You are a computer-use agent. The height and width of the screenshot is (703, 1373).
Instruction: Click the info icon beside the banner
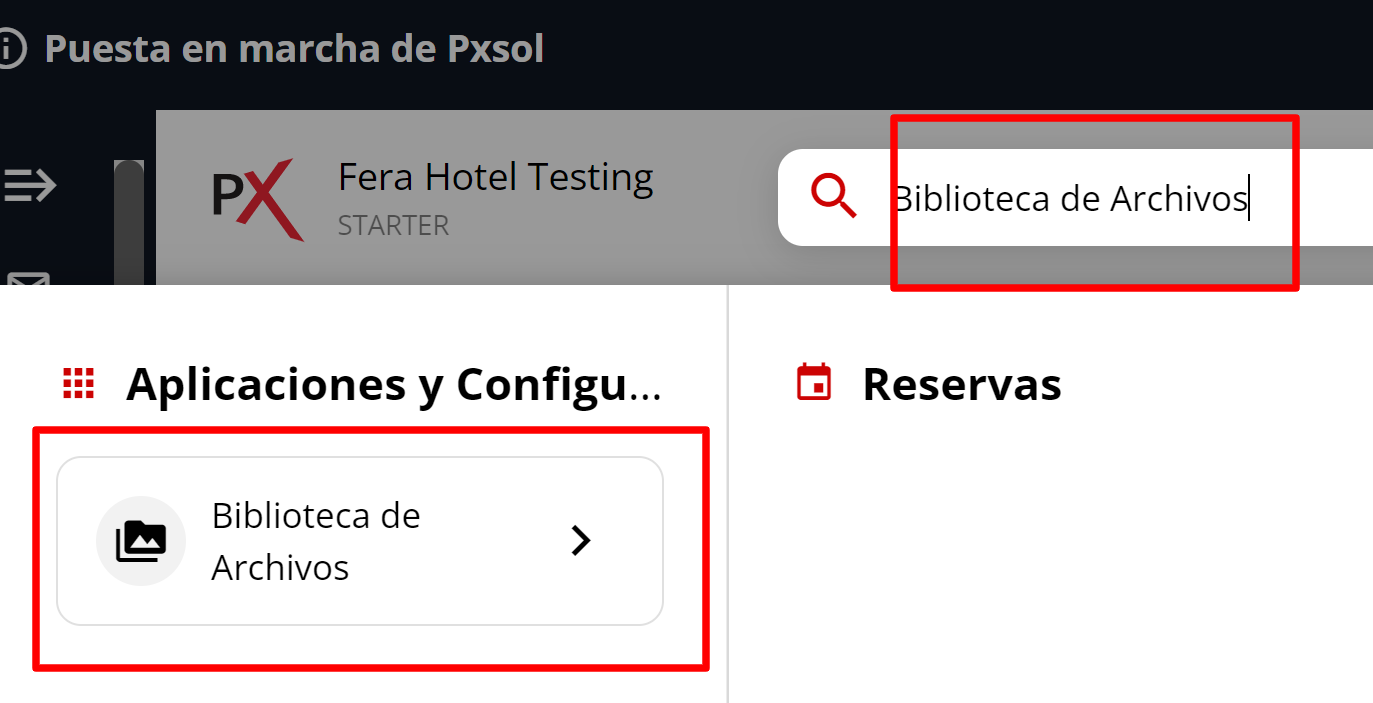coord(11,46)
